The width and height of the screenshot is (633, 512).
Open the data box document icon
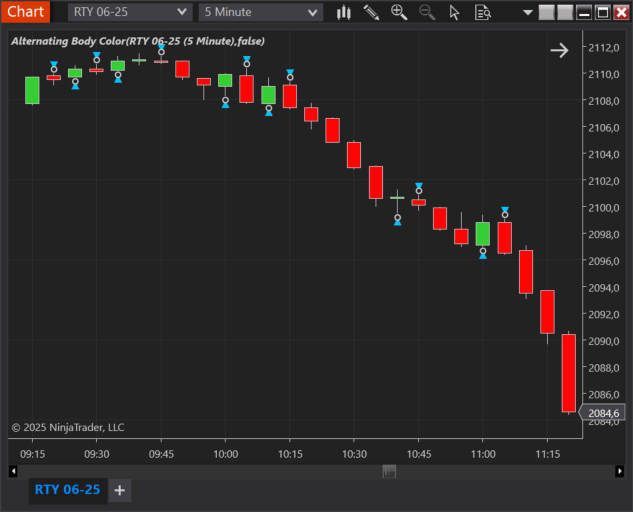point(483,13)
